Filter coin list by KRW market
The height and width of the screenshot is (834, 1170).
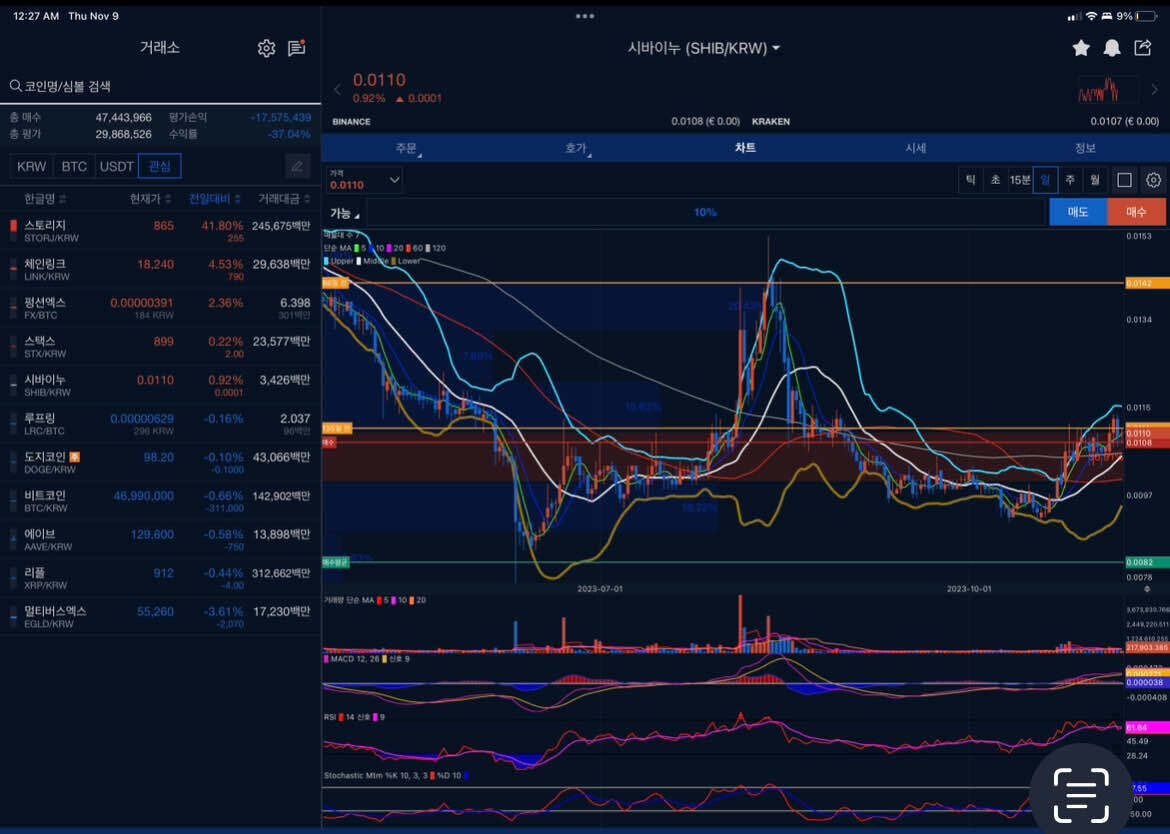pos(31,166)
